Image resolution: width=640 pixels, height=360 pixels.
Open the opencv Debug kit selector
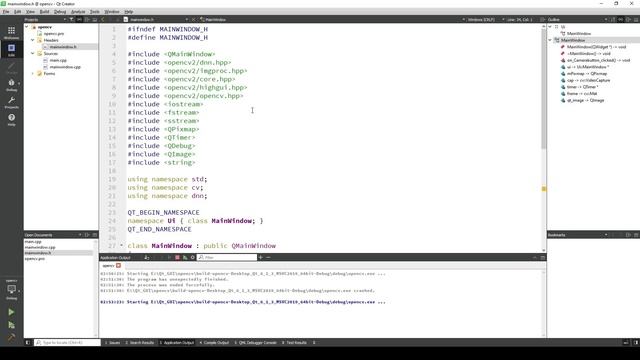click(11, 289)
